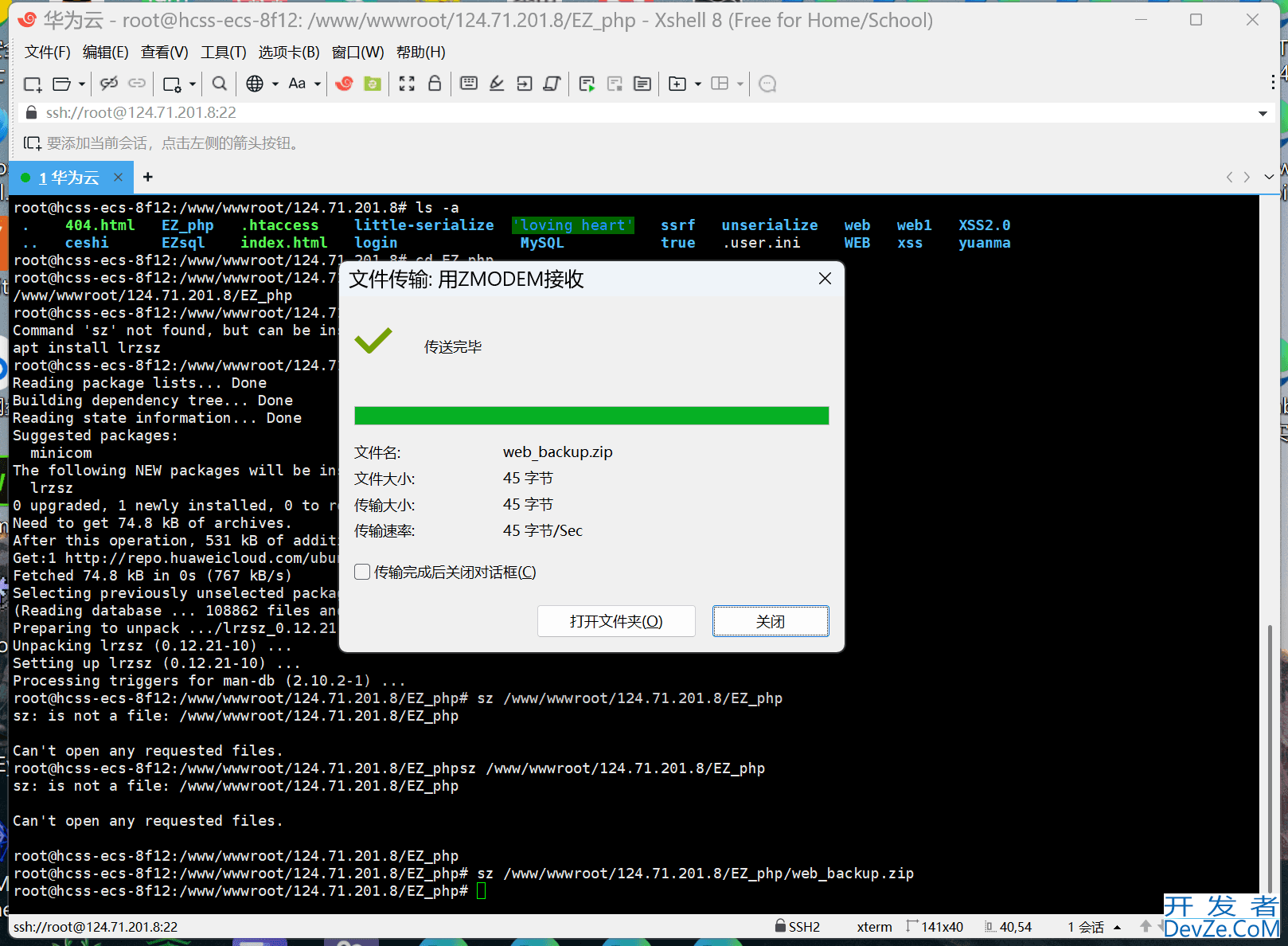Open the 选项卡(B) menu

tap(289, 52)
